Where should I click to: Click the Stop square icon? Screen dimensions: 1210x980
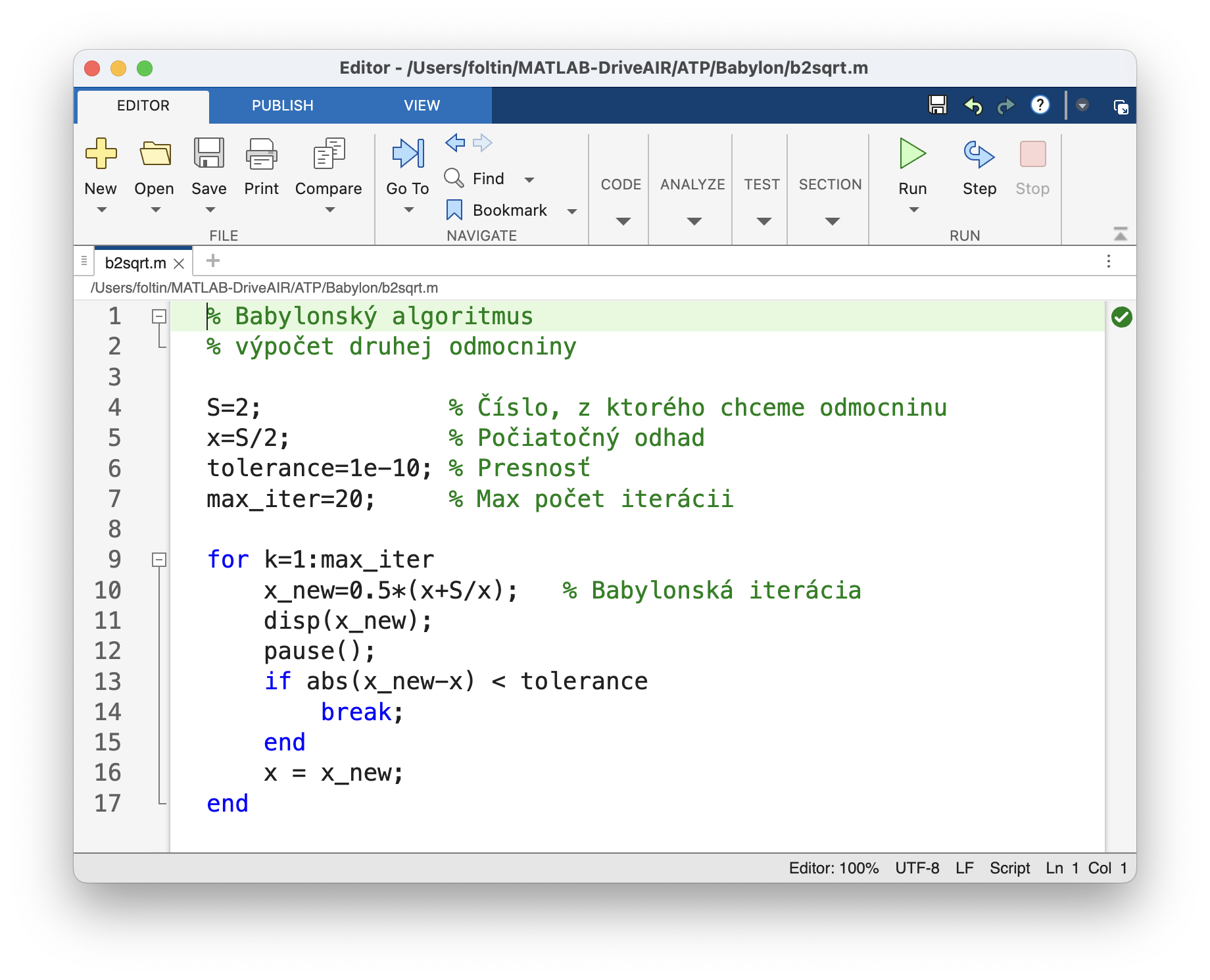tap(1032, 153)
